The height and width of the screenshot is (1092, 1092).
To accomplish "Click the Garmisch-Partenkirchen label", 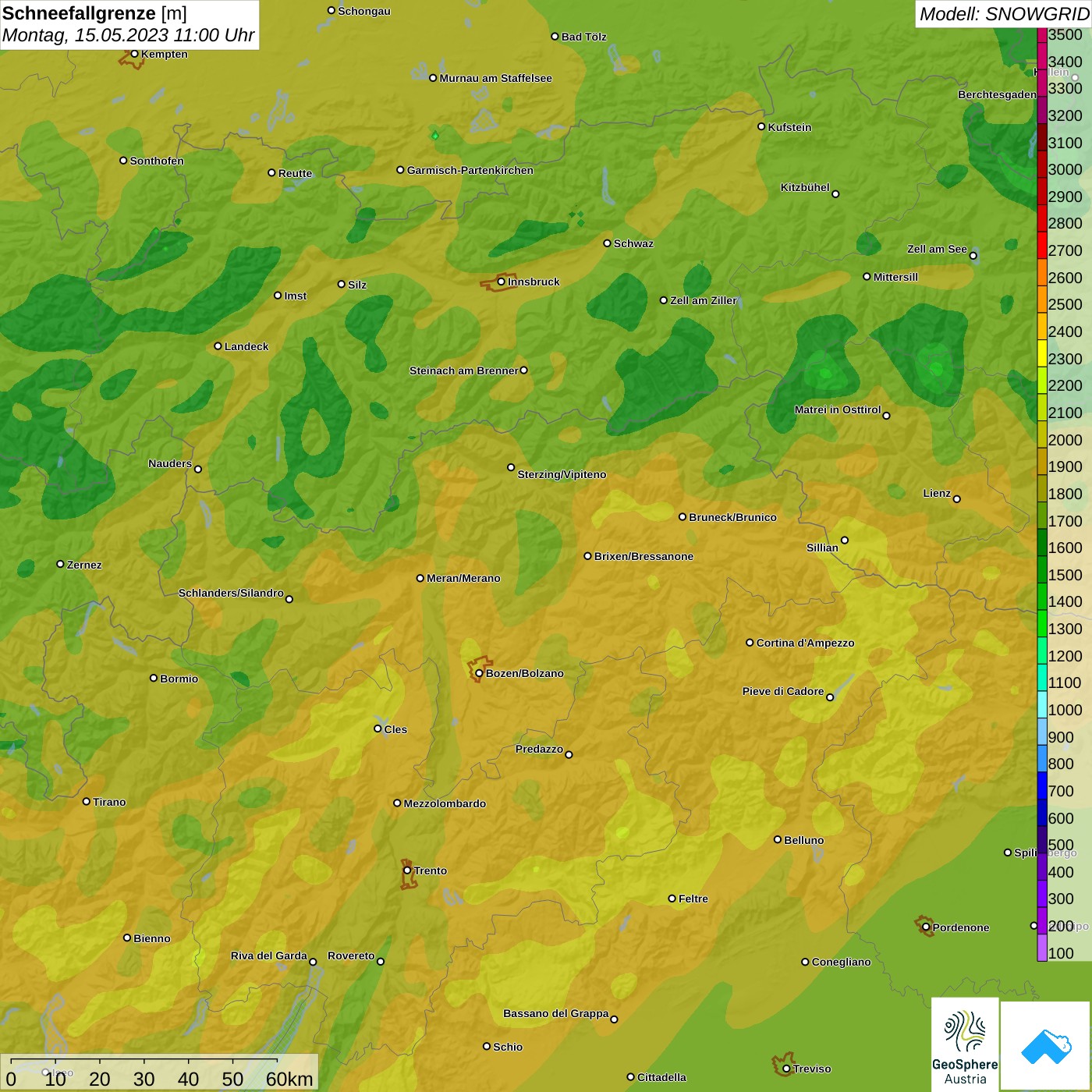I will pyautogui.click(x=470, y=170).
